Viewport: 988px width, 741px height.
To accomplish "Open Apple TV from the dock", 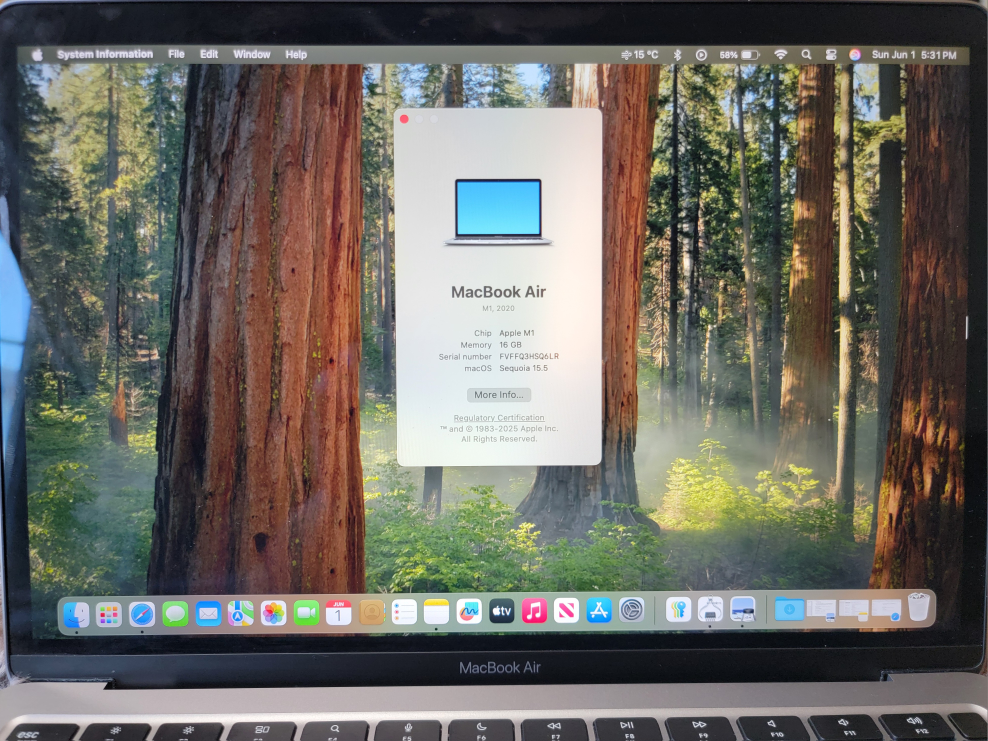I will (502, 611).
